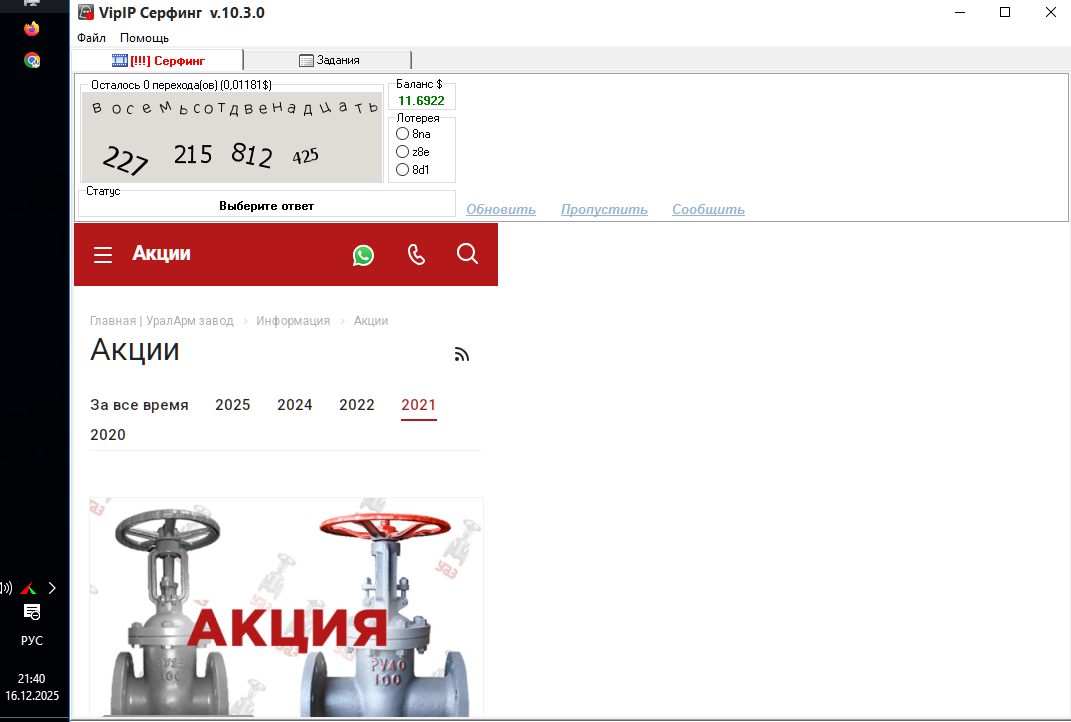Click the Пропустить link
1071x722 pixels.
604,209
